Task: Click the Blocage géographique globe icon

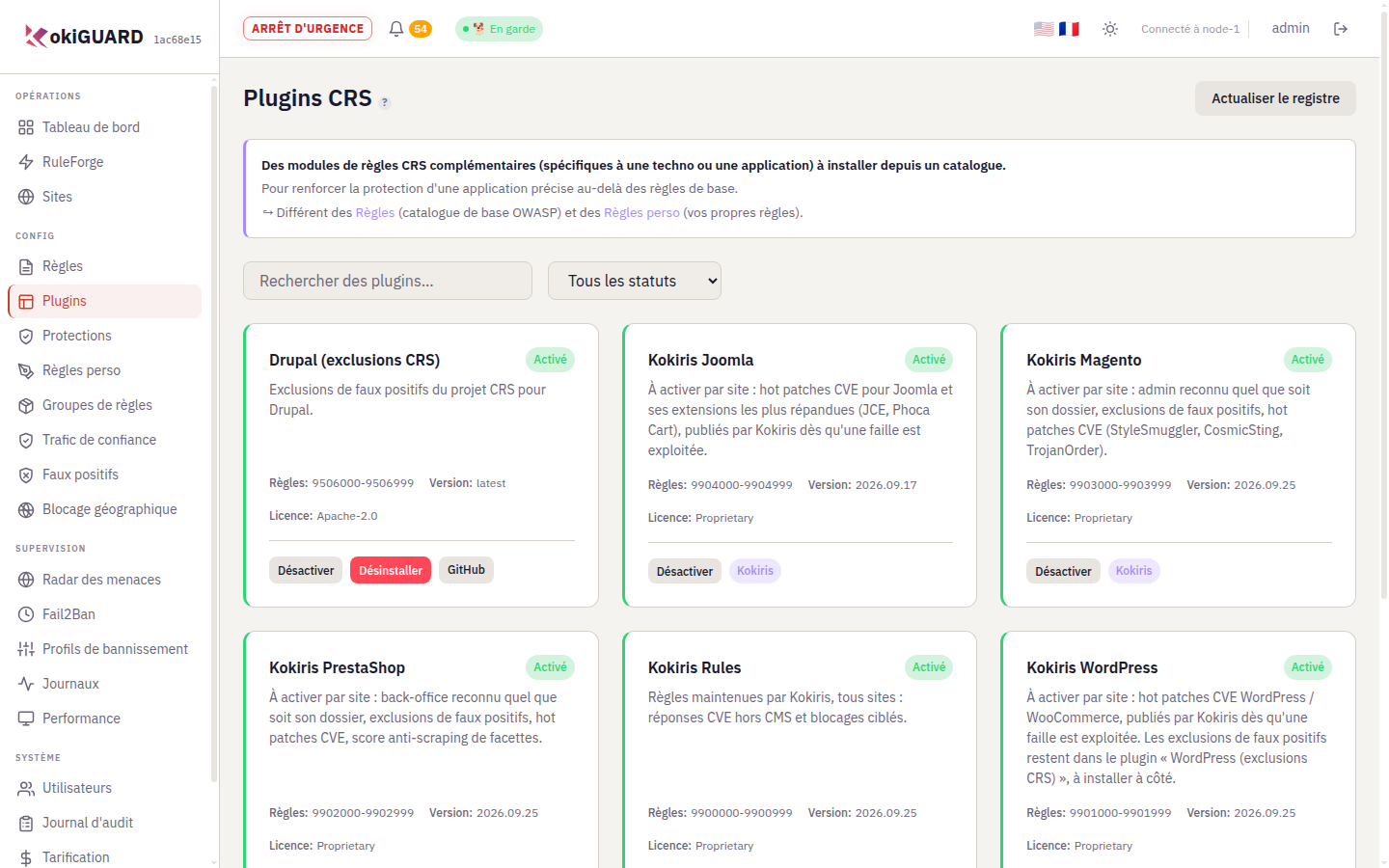Action: click(26, 509)
